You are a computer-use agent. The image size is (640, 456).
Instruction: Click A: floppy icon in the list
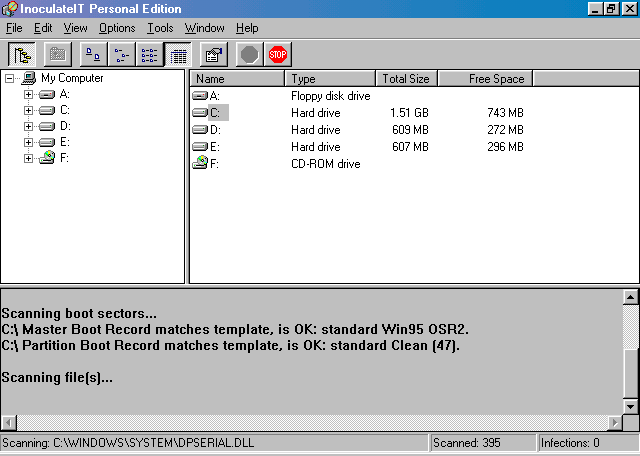(x=200, y=96)
